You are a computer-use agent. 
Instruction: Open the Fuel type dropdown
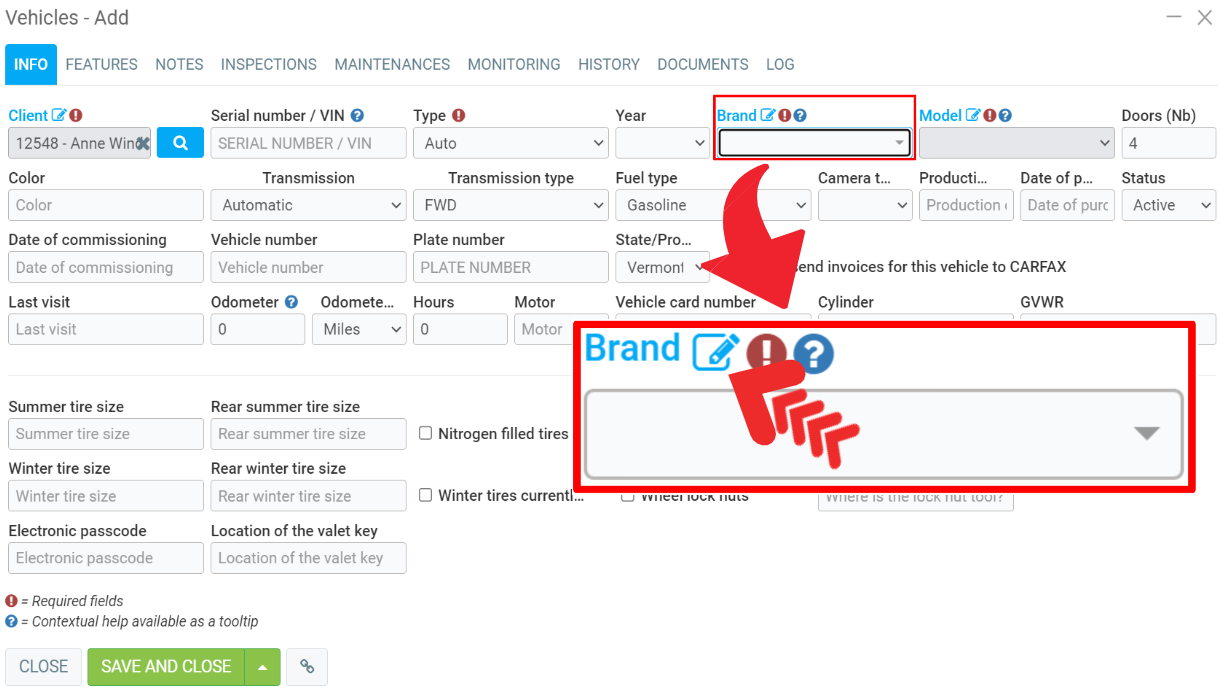[712, 205]
